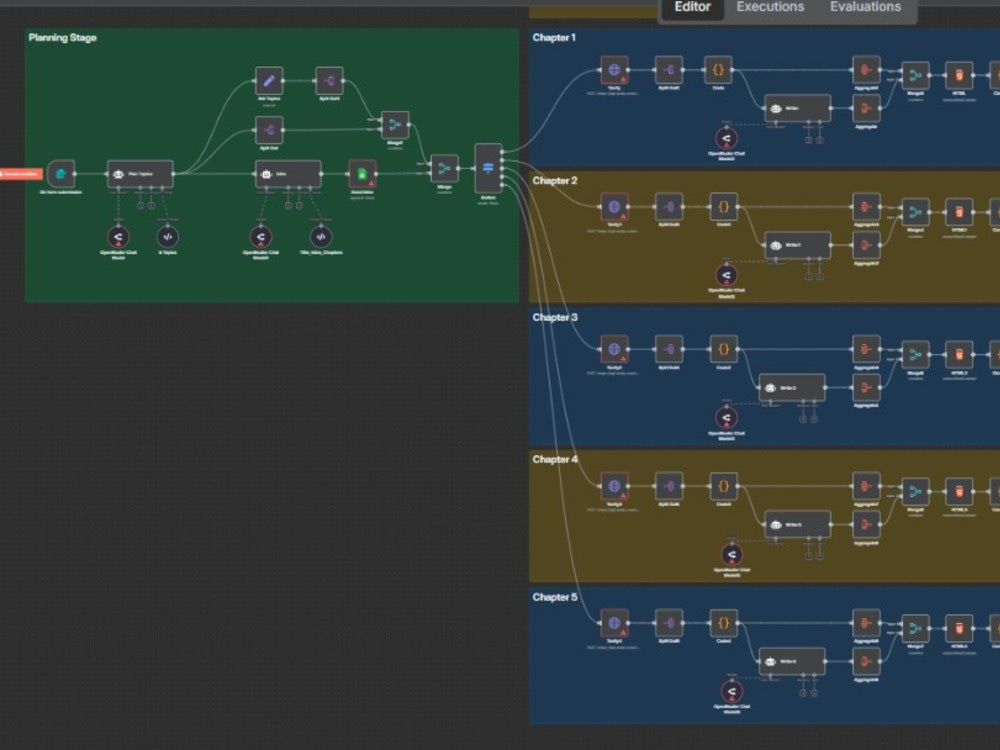Viewport: 1000px width, 750px height.
Task: Open the Code node in Chapter 5
Action: pos(723,622)
